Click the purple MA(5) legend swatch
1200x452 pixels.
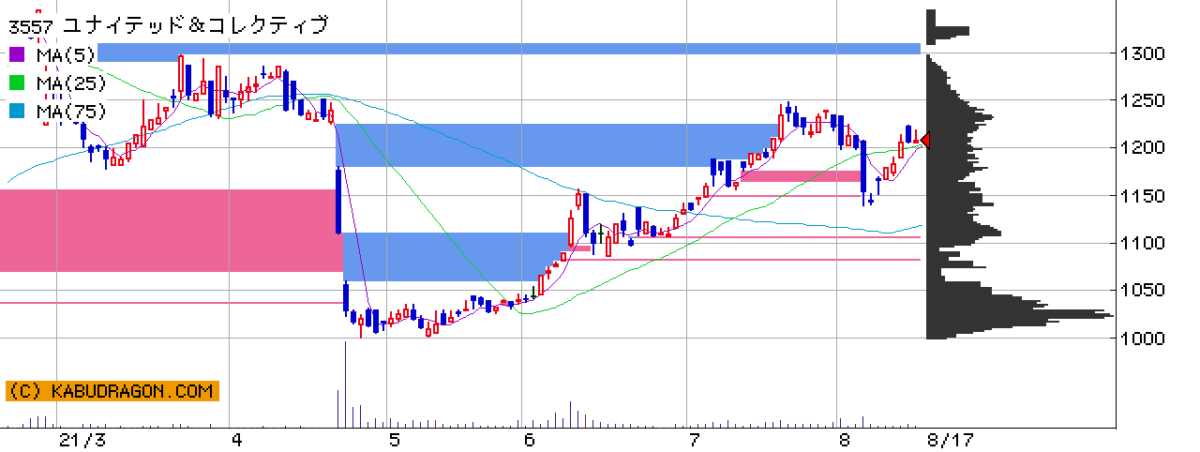point(17,55)
